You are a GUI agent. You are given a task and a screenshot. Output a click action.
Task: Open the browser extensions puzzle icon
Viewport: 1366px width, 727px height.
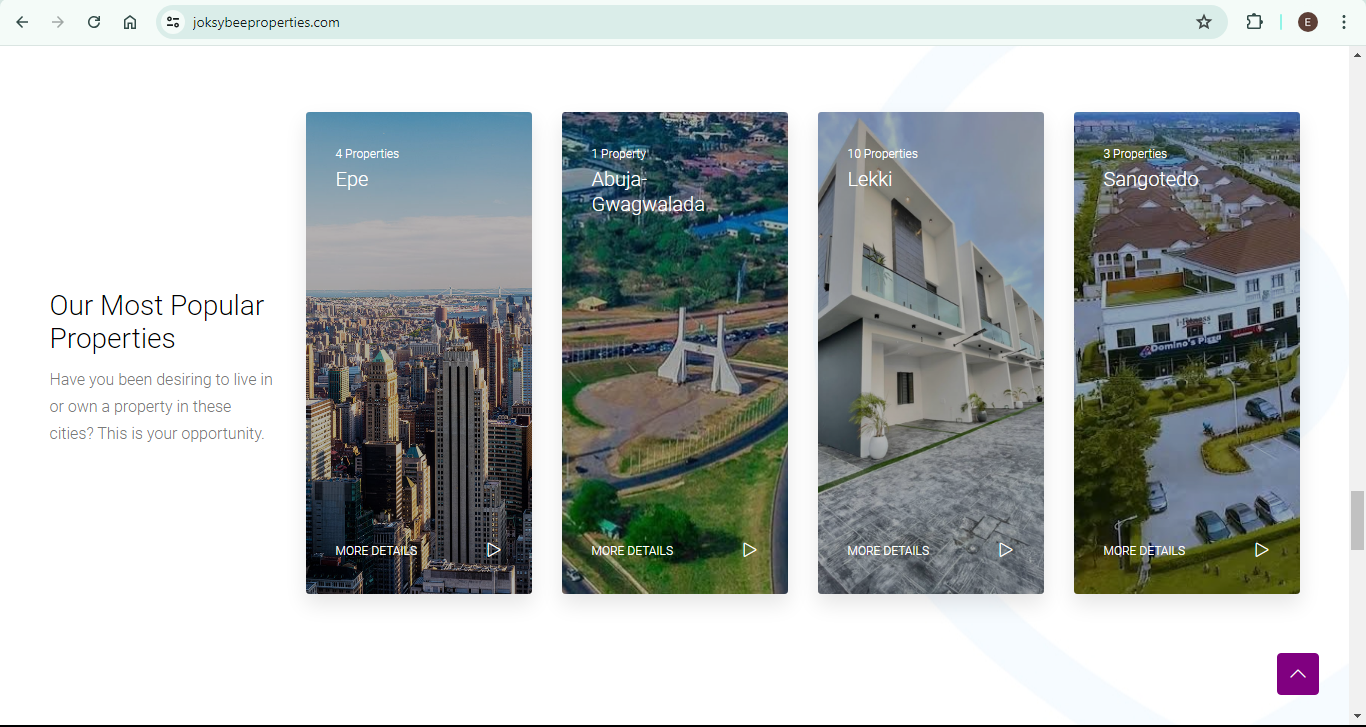tap(1254, 22)
